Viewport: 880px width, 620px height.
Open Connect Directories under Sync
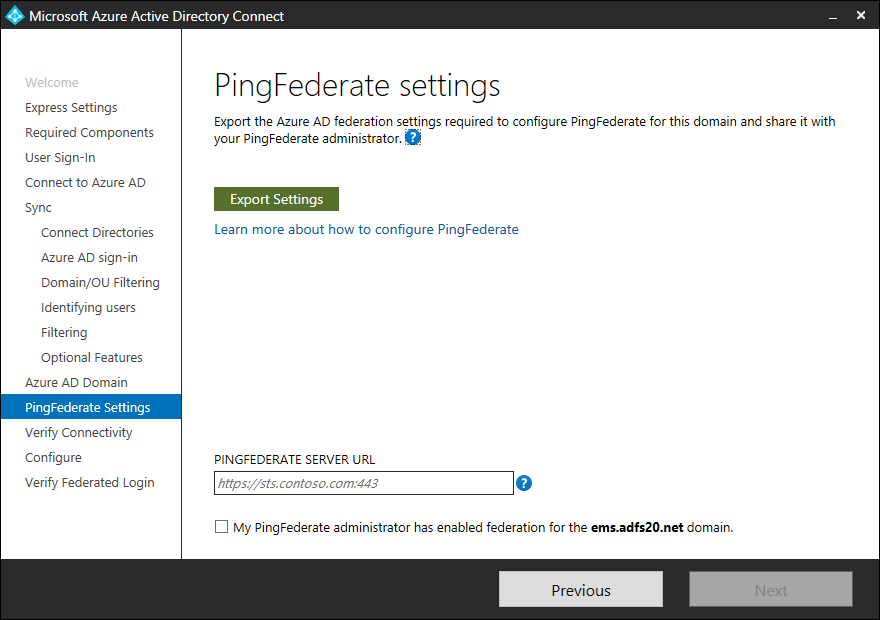97,232
